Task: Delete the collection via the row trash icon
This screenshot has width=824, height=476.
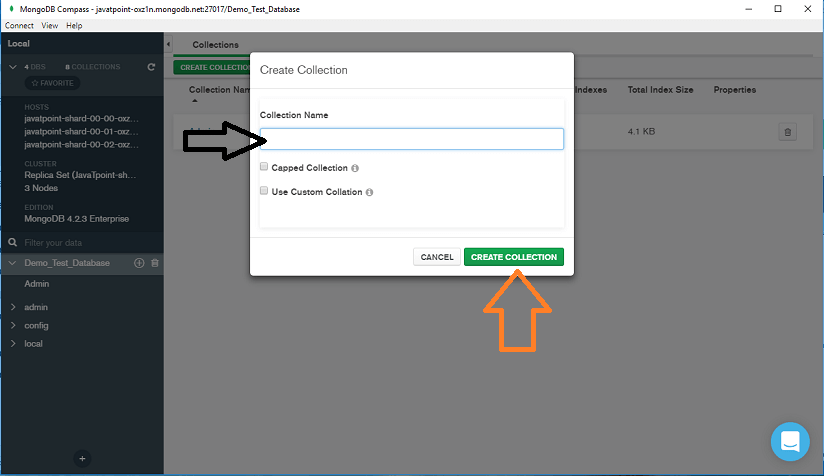Action: click(787, 132)
